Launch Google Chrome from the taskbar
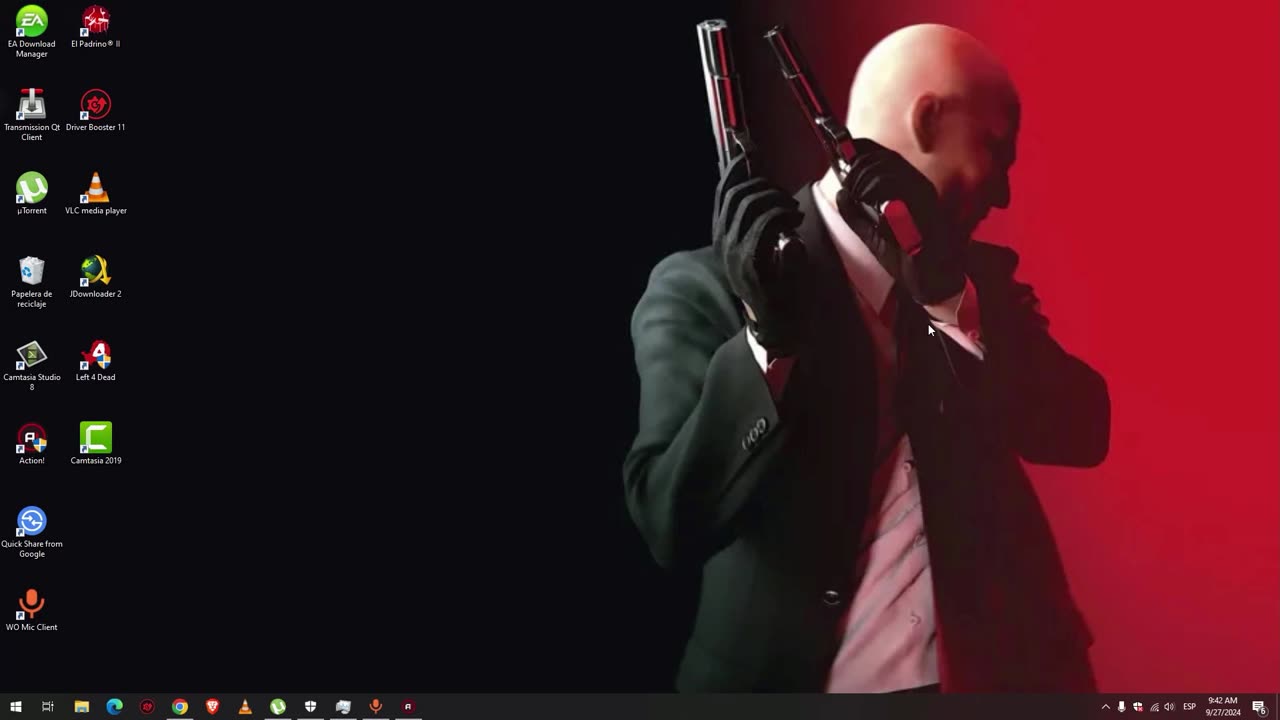The width and height of the screenshot is (1280, 720). tap(180, 707)
